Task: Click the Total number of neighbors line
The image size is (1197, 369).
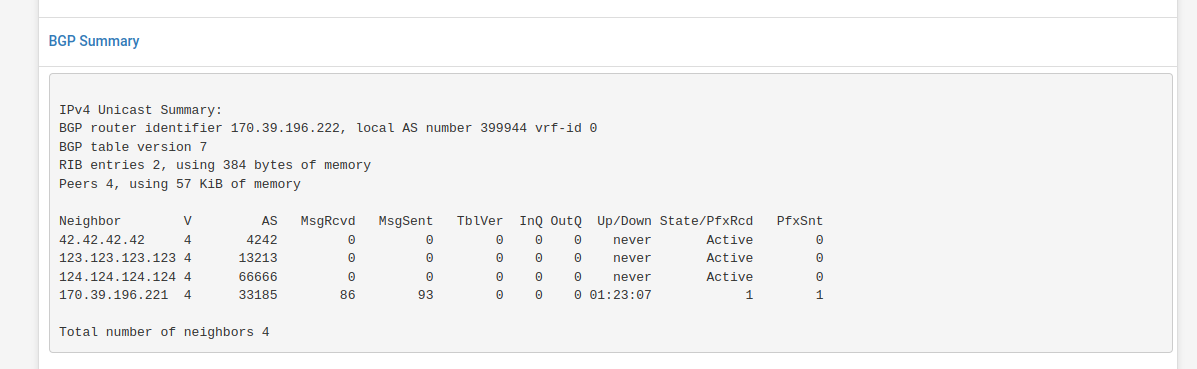Action: coord(164,332)
